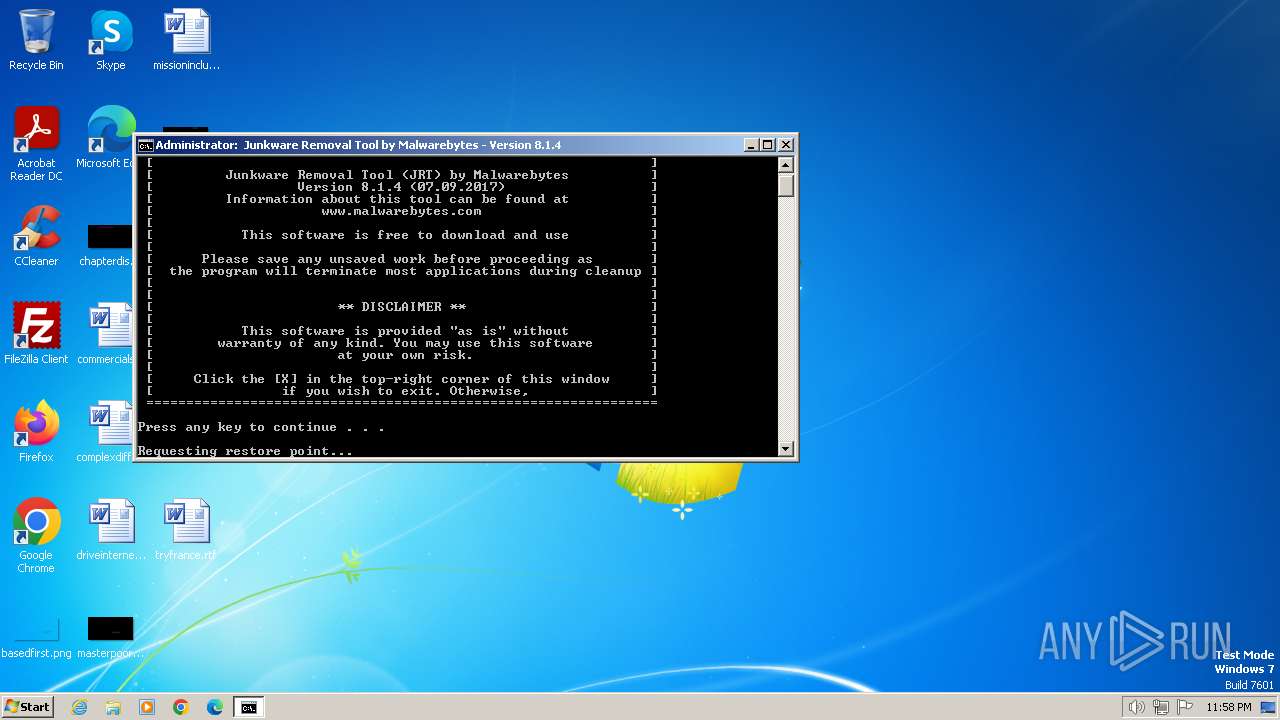
Task: Open the console window system menu icon
Action: pos(145,145)
